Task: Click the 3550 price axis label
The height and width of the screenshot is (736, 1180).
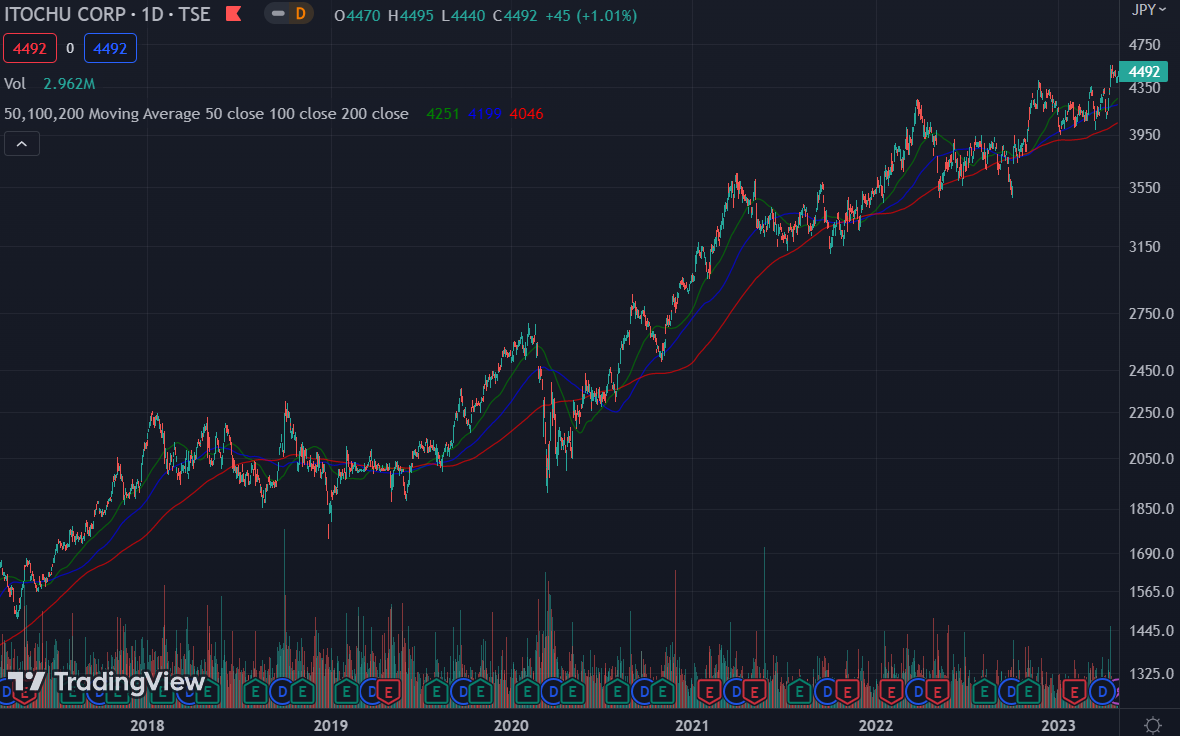Action: pos(1145,187)
